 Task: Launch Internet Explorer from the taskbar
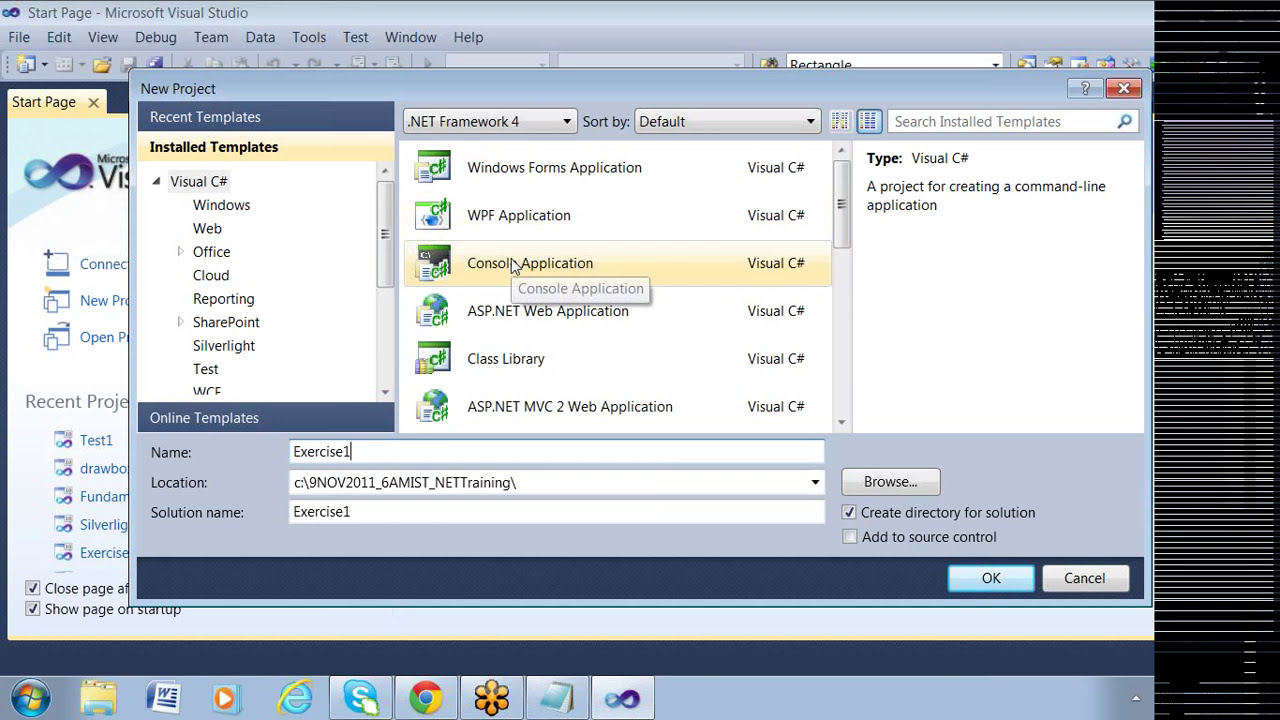295,697
